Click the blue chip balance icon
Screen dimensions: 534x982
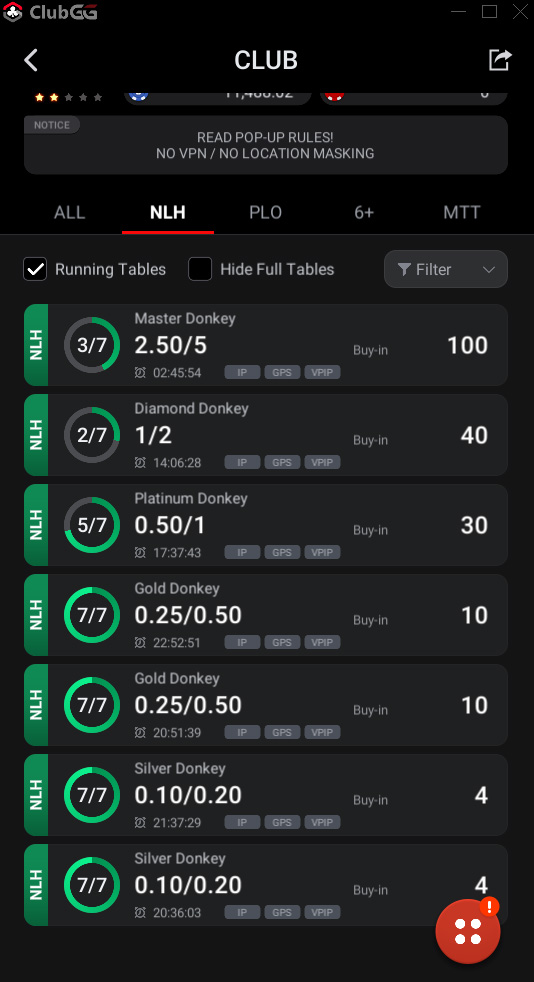coord(138,96)
